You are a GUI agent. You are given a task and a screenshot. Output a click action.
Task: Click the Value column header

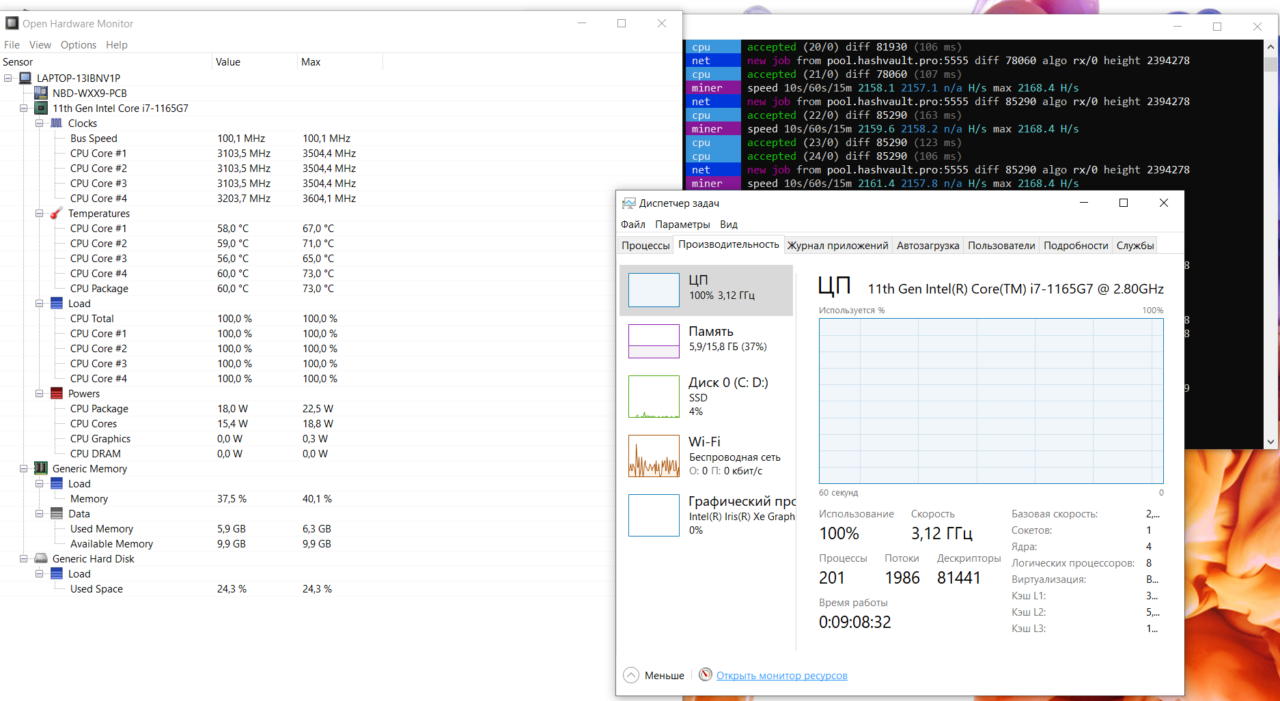coord(256,62)
